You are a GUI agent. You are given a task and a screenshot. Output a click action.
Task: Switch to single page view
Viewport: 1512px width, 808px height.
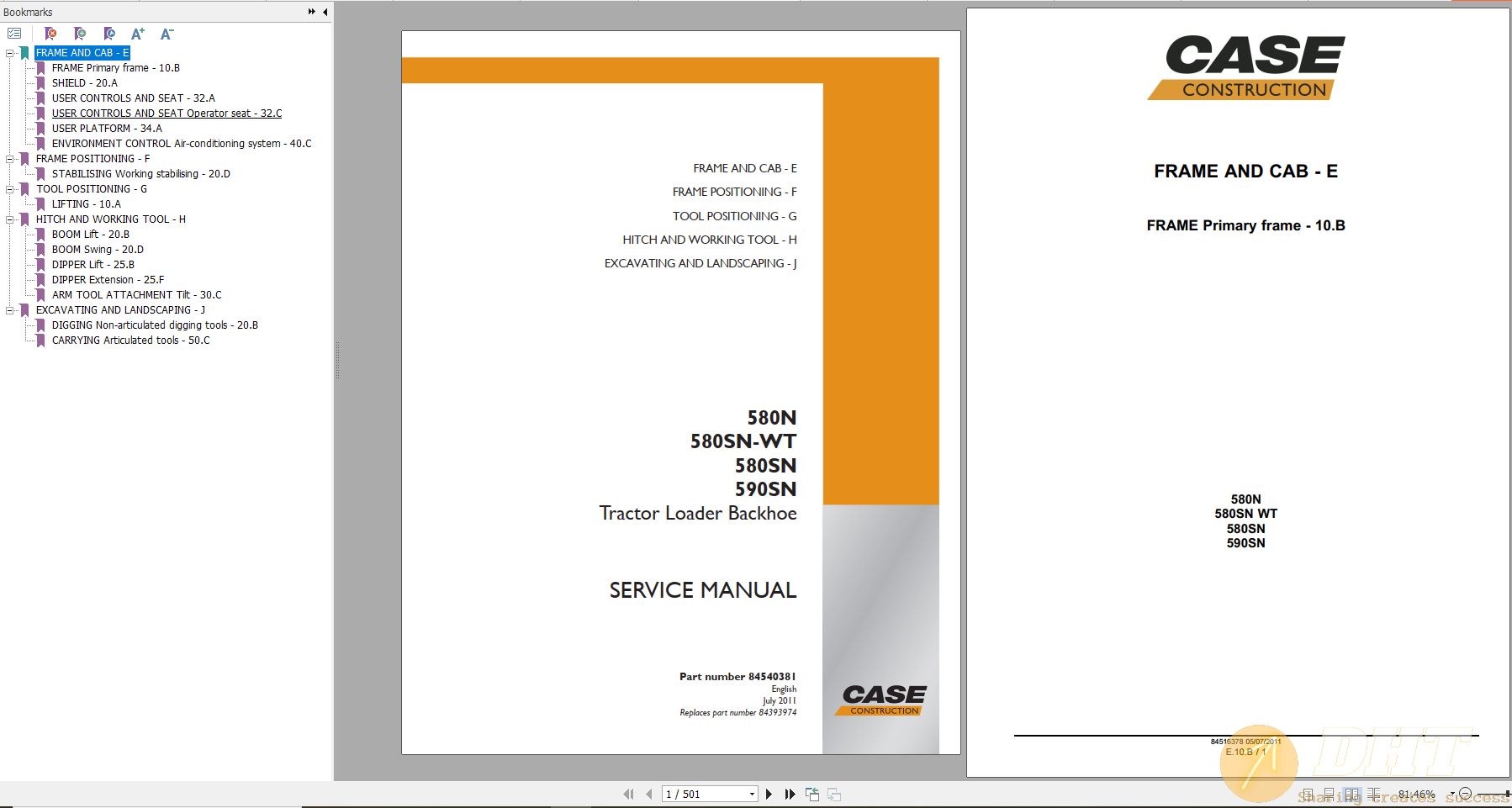[1308, 794]
